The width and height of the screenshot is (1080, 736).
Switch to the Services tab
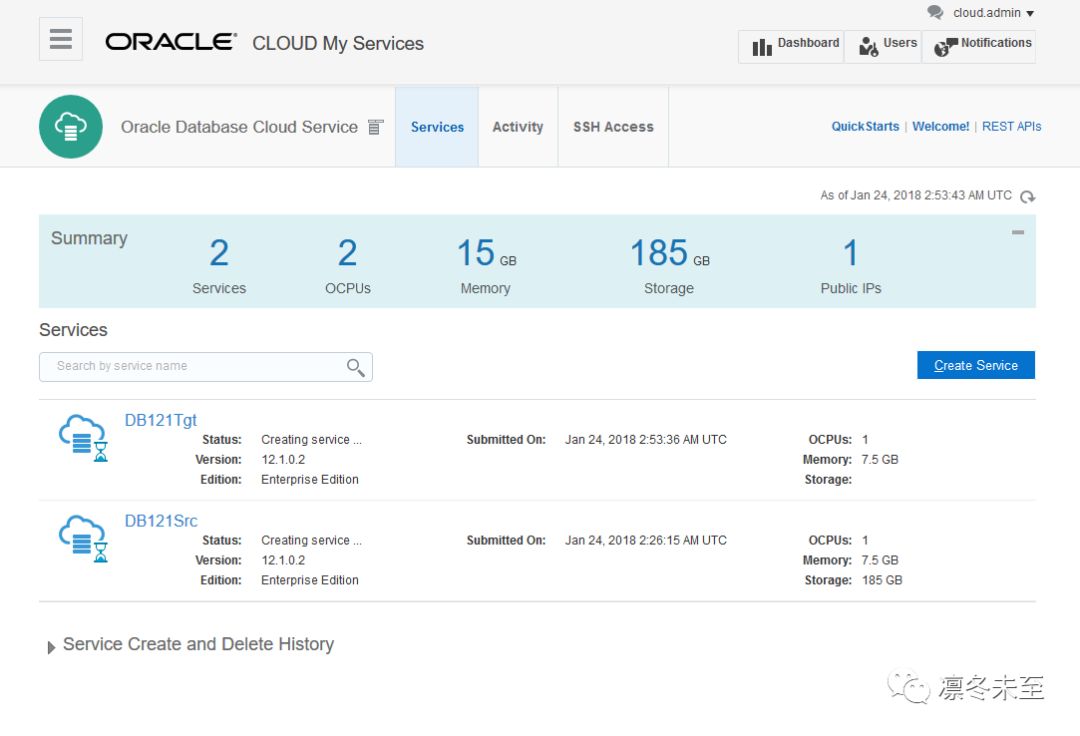437,127
